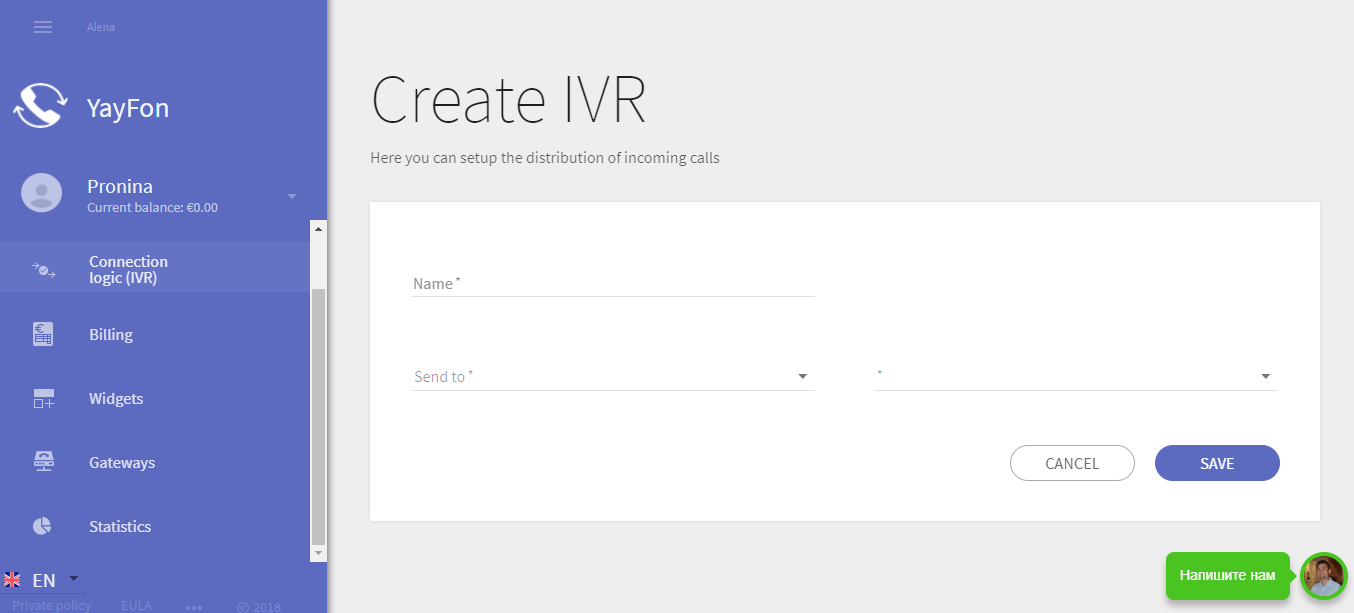Click the sidebar scrollbar thumb

pyautogui.click(x=319, y=416)
